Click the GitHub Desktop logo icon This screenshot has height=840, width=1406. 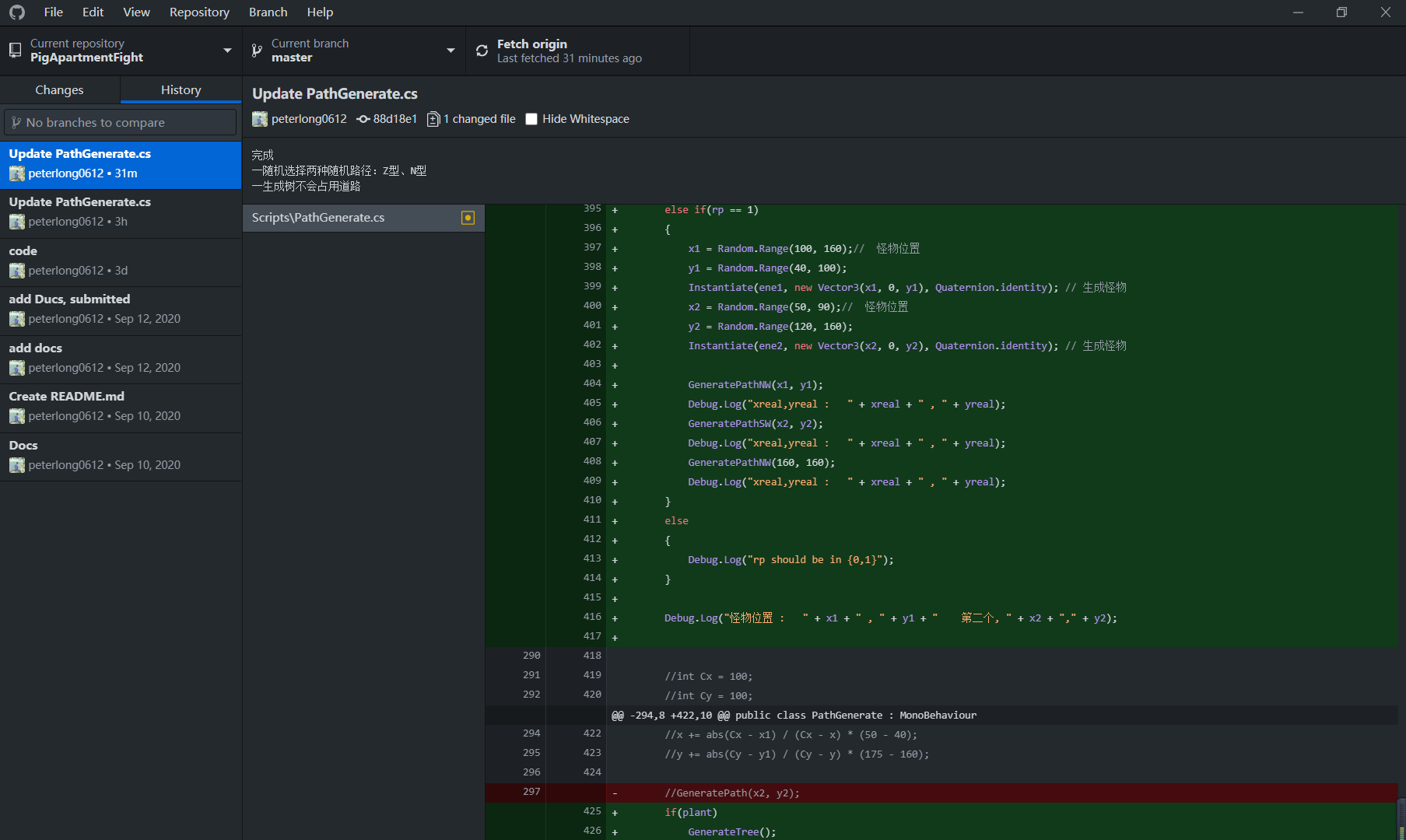[17, 12]
